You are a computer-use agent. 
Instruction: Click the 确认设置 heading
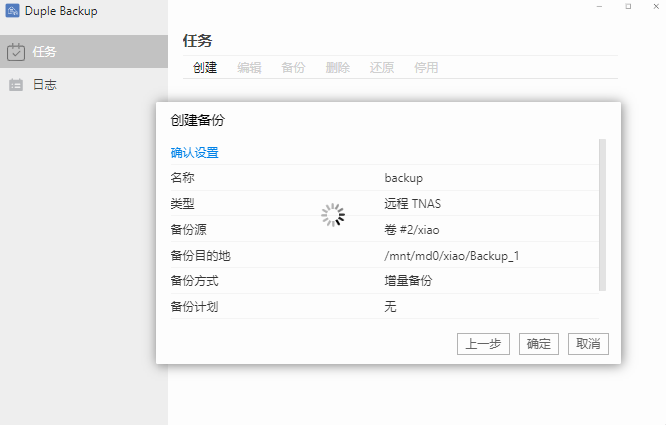pyautogui.click(x=195, y=153)
